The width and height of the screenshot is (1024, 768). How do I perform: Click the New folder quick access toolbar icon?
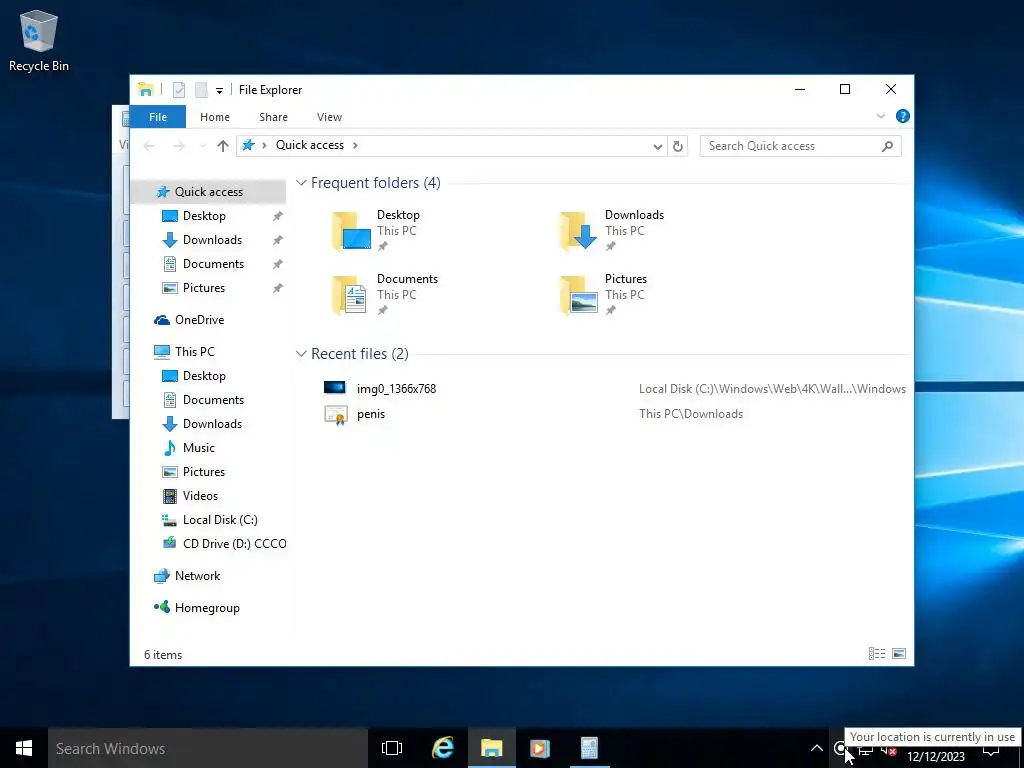(x=201, y=89)
